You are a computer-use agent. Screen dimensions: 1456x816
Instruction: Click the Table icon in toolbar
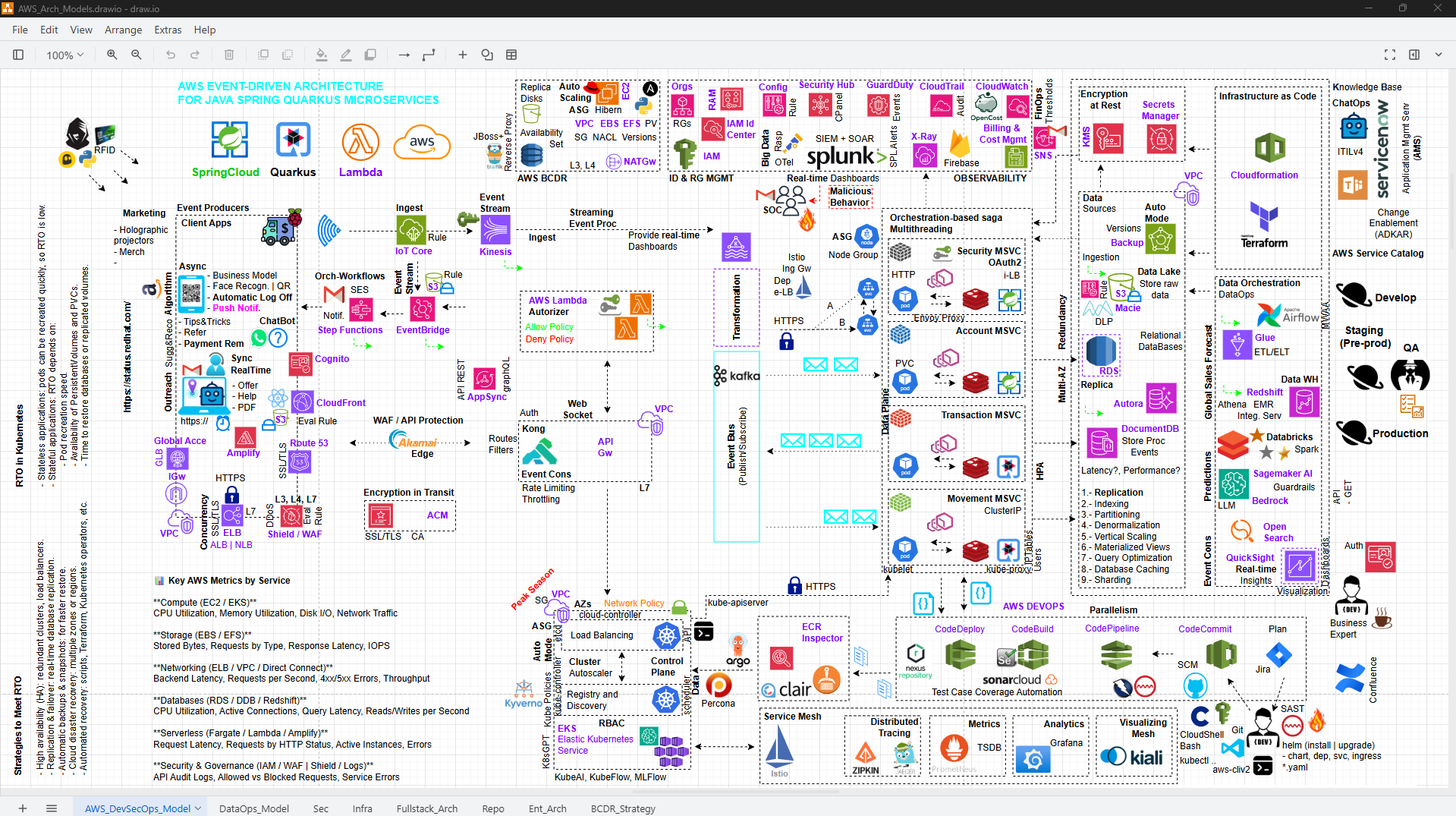511,55
